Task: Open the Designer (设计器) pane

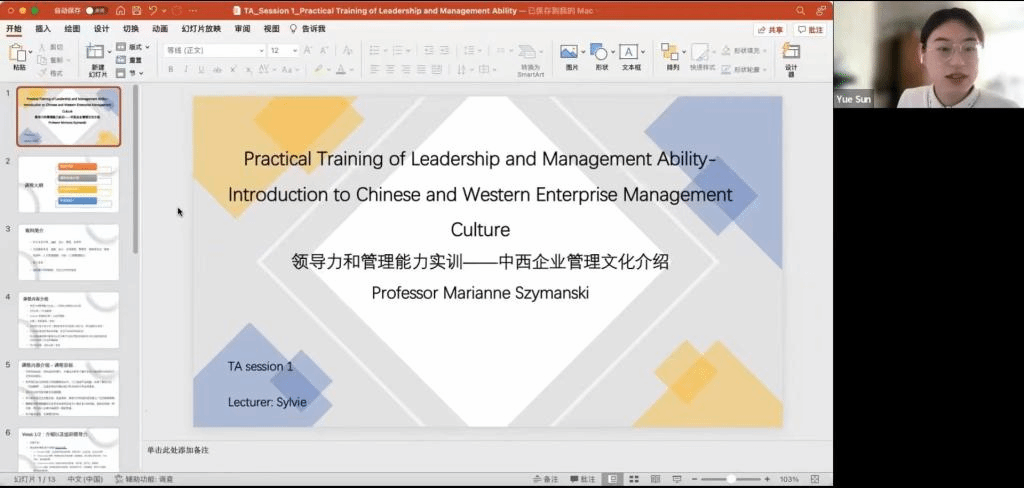Action: click(x=790, y=55)
